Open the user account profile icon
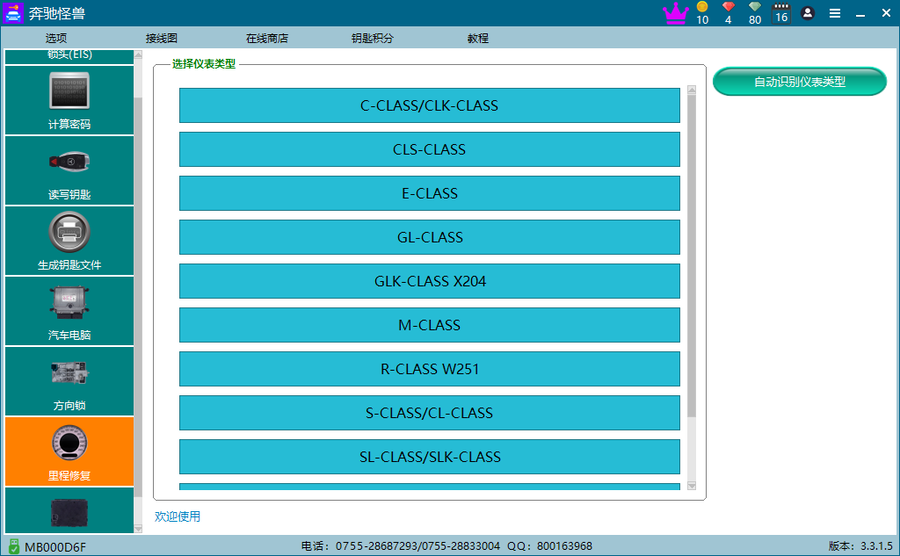The height and width of the screenshot is (556, 900). click(x=808, y=13)
